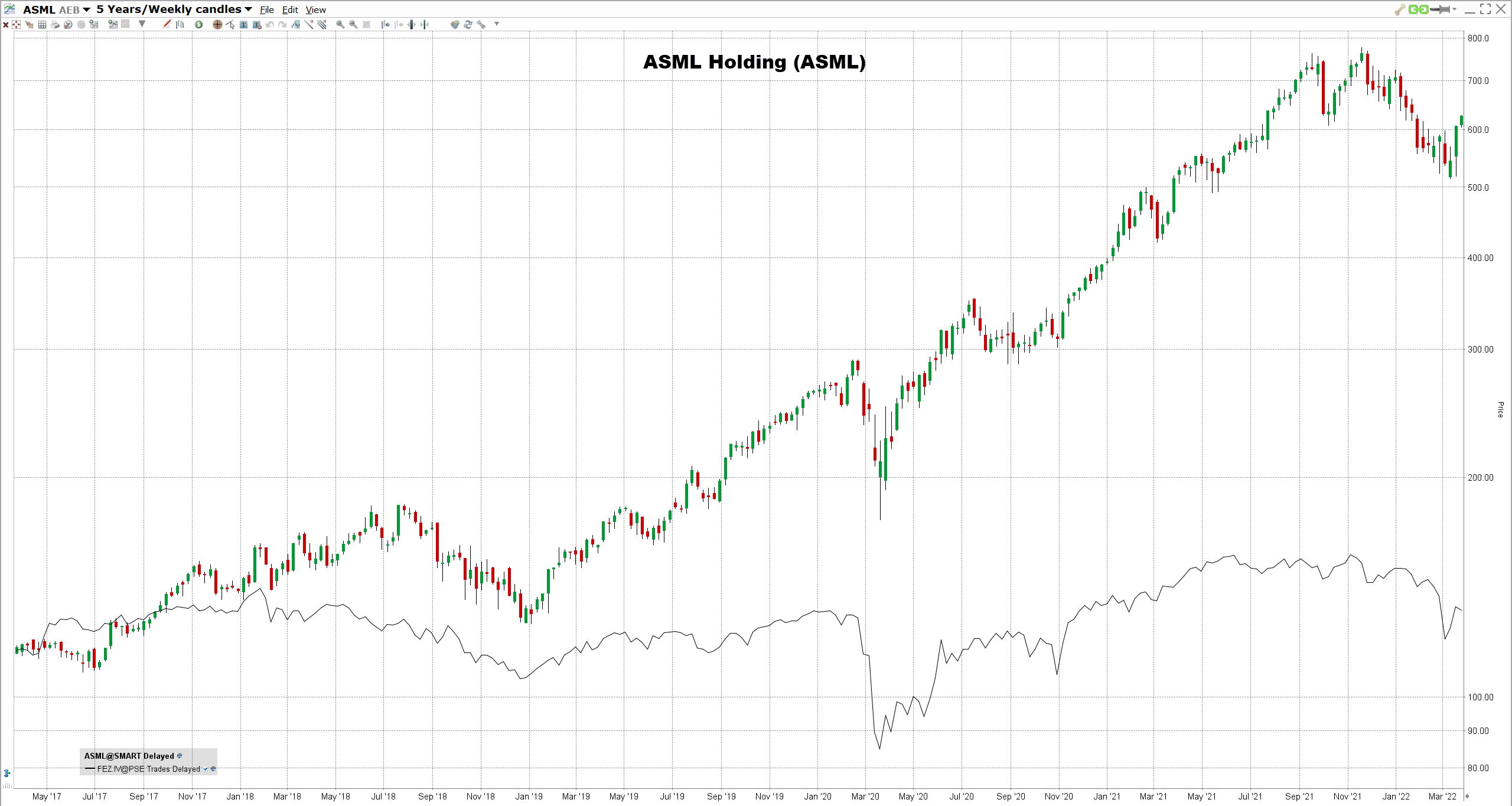Click the grey wrench icon in toolbar
Image resolution: width=1512 pixels, height=806 pixels.
point(481,24)
